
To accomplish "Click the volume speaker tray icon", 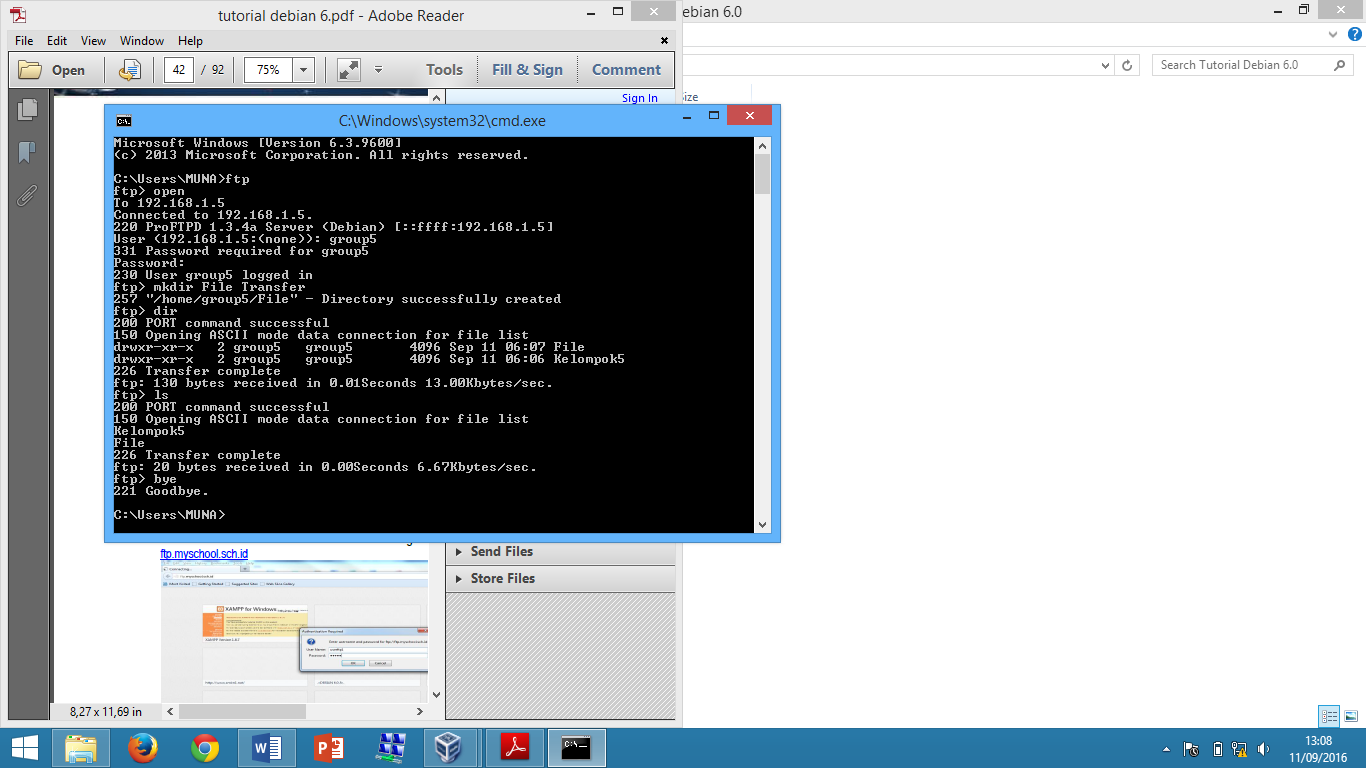I will [x=1264, y=749].
